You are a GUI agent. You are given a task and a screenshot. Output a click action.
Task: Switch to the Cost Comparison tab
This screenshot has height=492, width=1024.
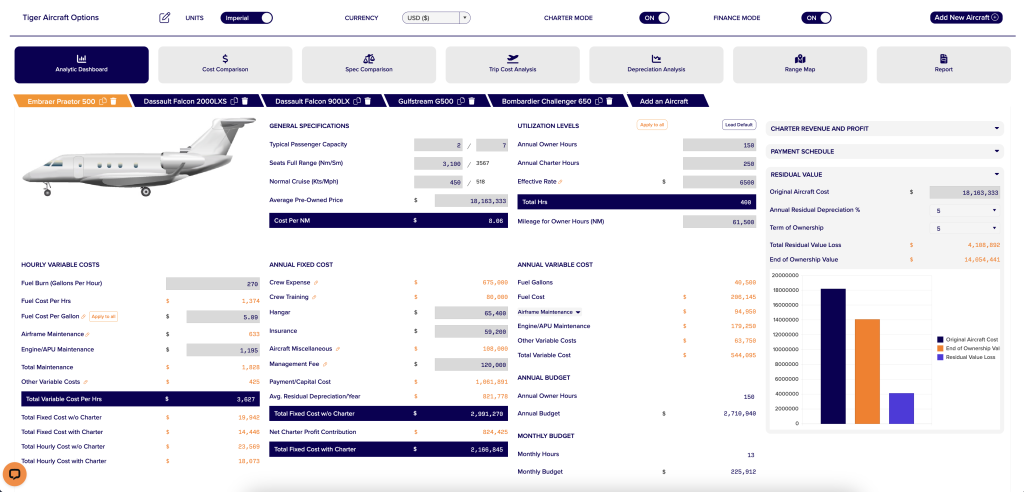pyautogui.click(x=225, y=64)
